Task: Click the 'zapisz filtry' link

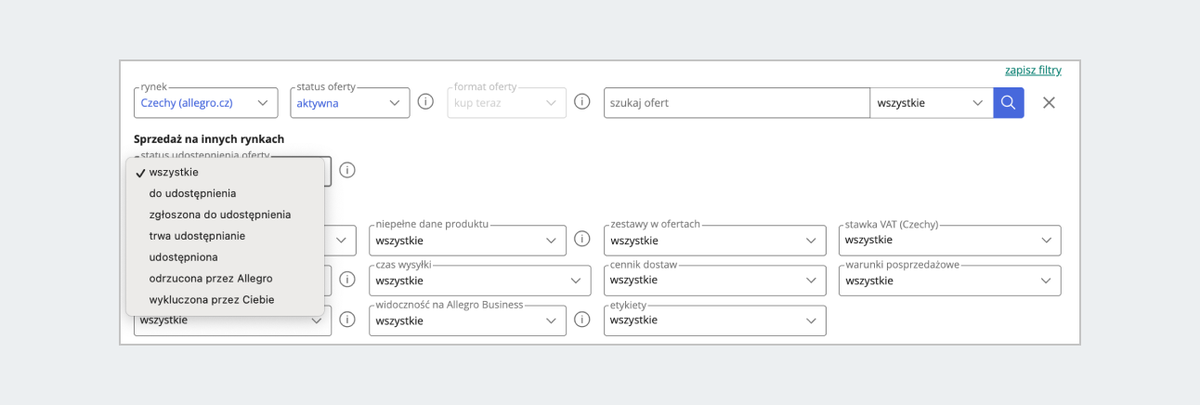Action: (1033, 71)
